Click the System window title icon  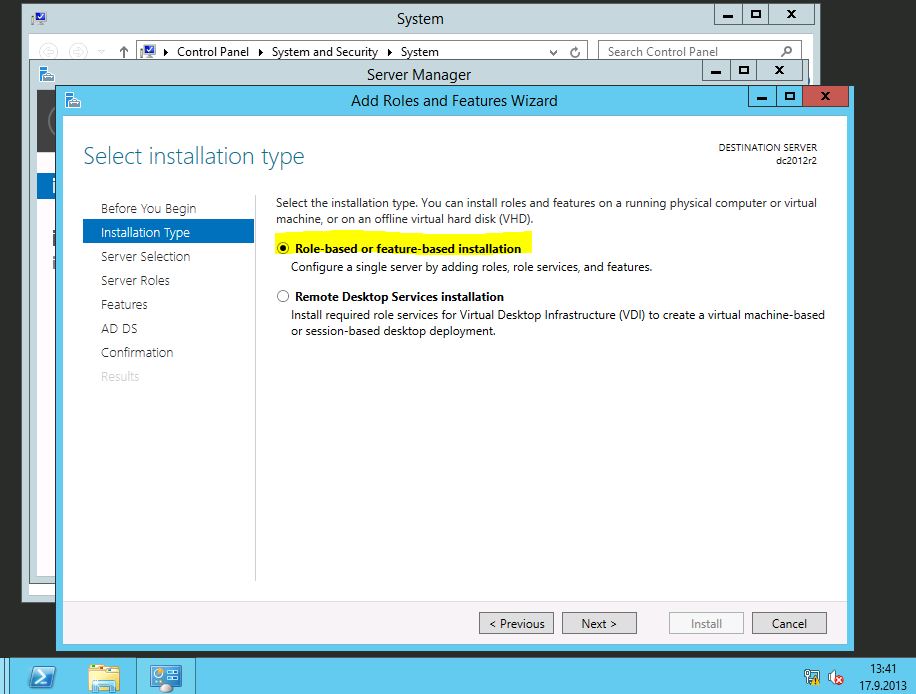point(39,18)
